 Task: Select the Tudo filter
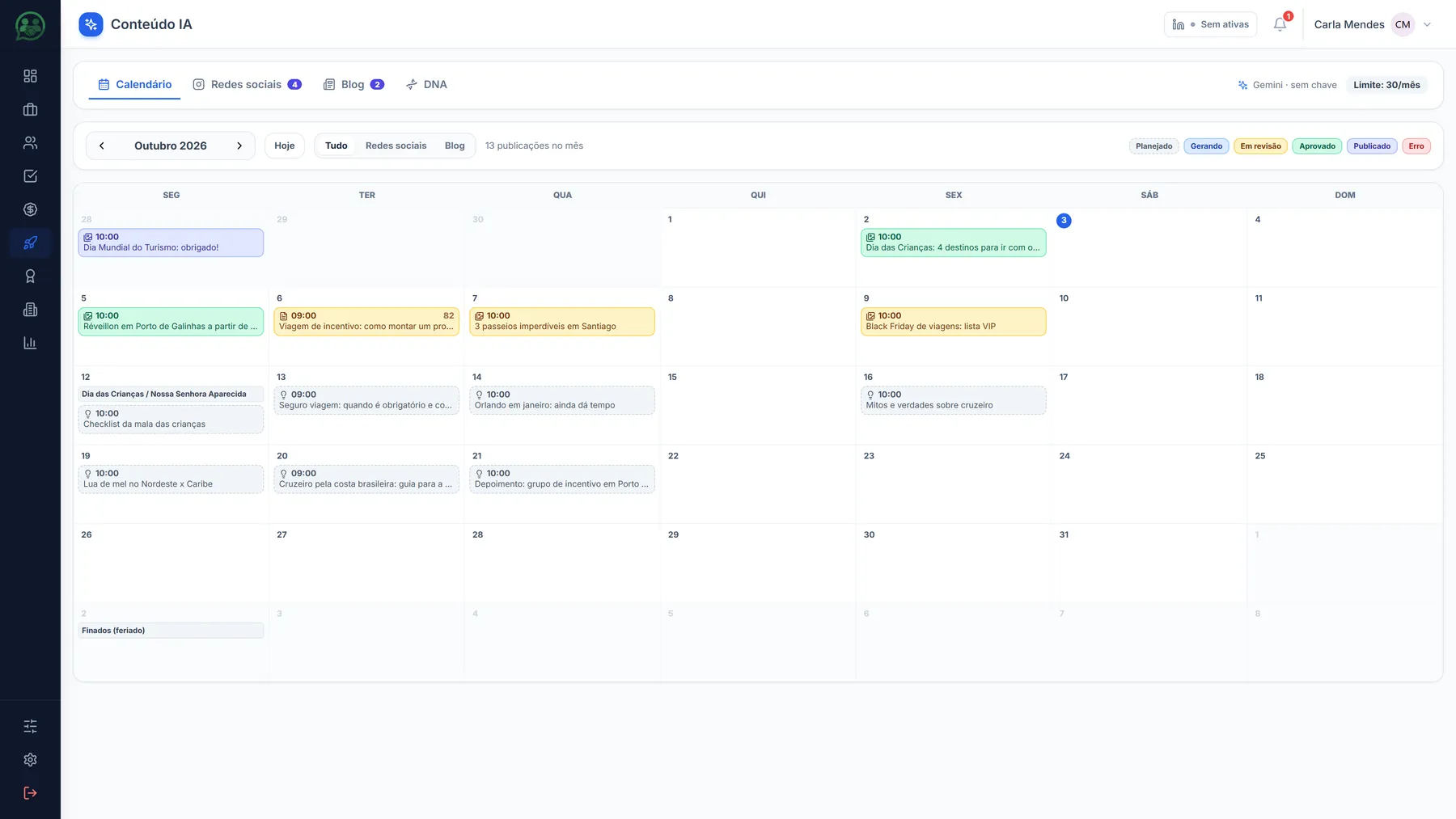336,146
